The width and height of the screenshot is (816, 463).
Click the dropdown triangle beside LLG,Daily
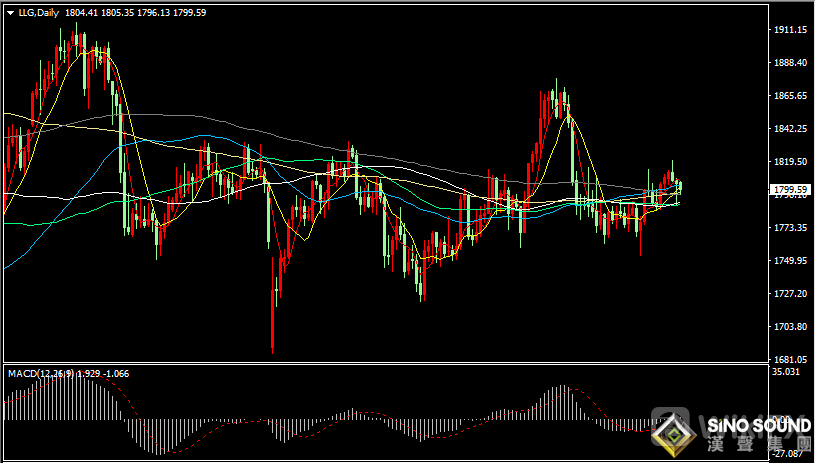10,11
